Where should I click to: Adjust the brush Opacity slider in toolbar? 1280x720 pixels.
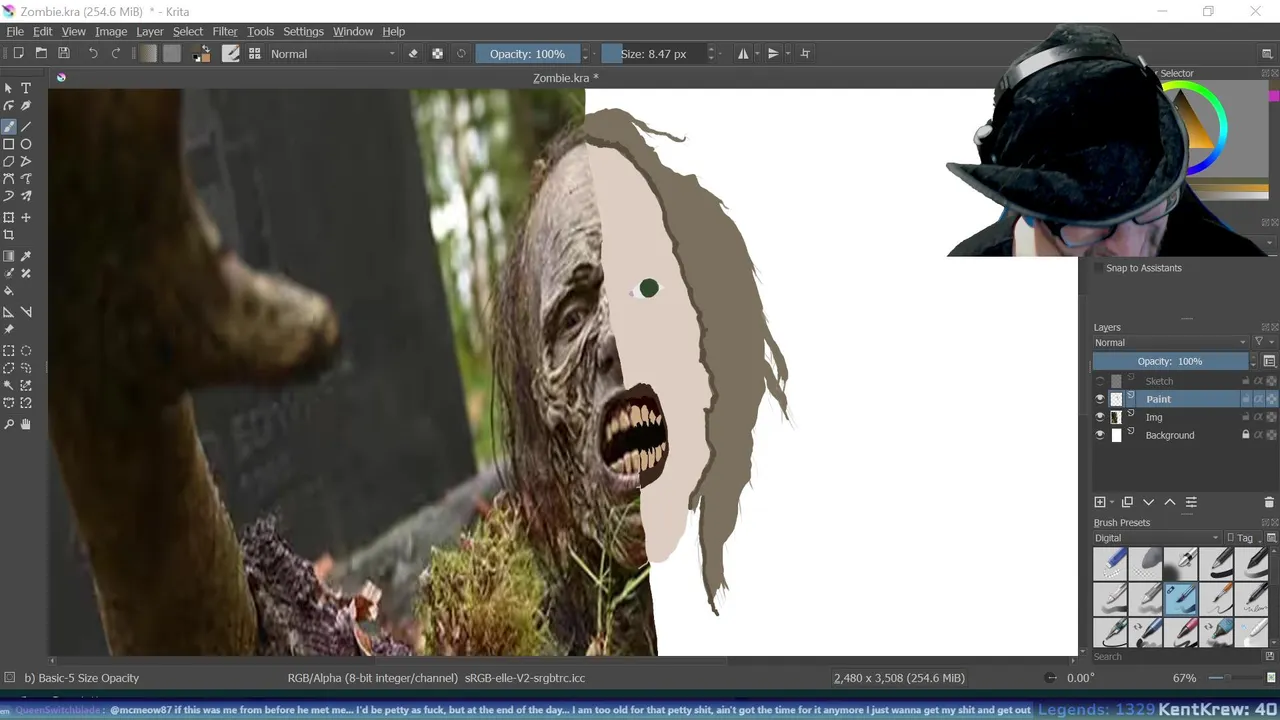(528, 53)
